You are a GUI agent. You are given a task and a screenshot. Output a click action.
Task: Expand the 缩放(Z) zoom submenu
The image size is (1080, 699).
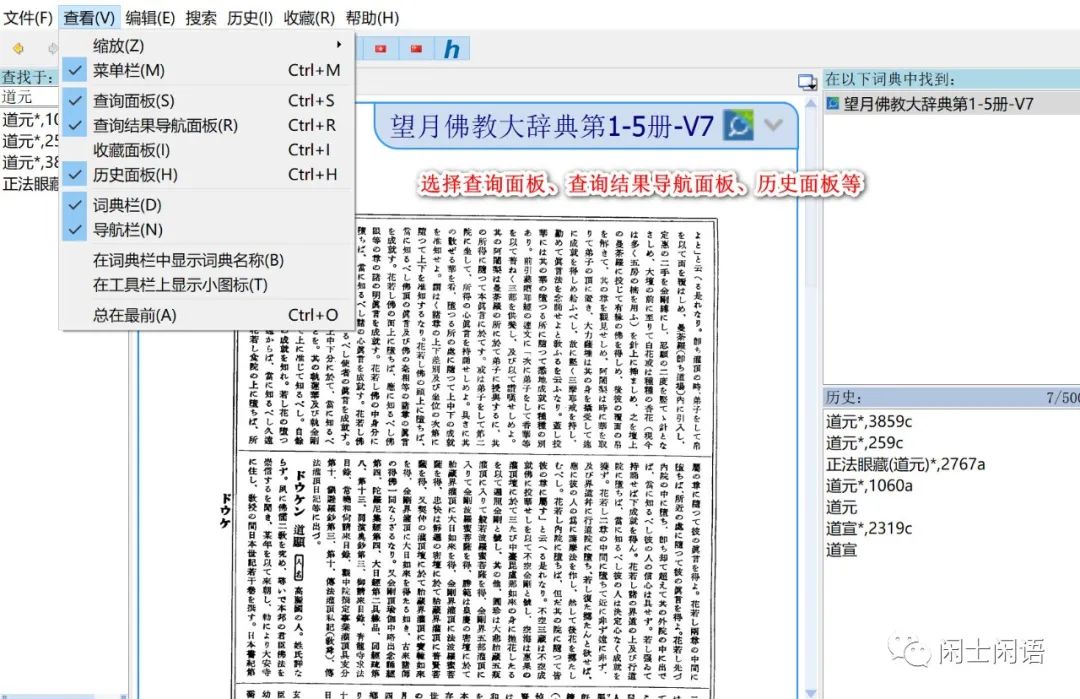(207, 45)
